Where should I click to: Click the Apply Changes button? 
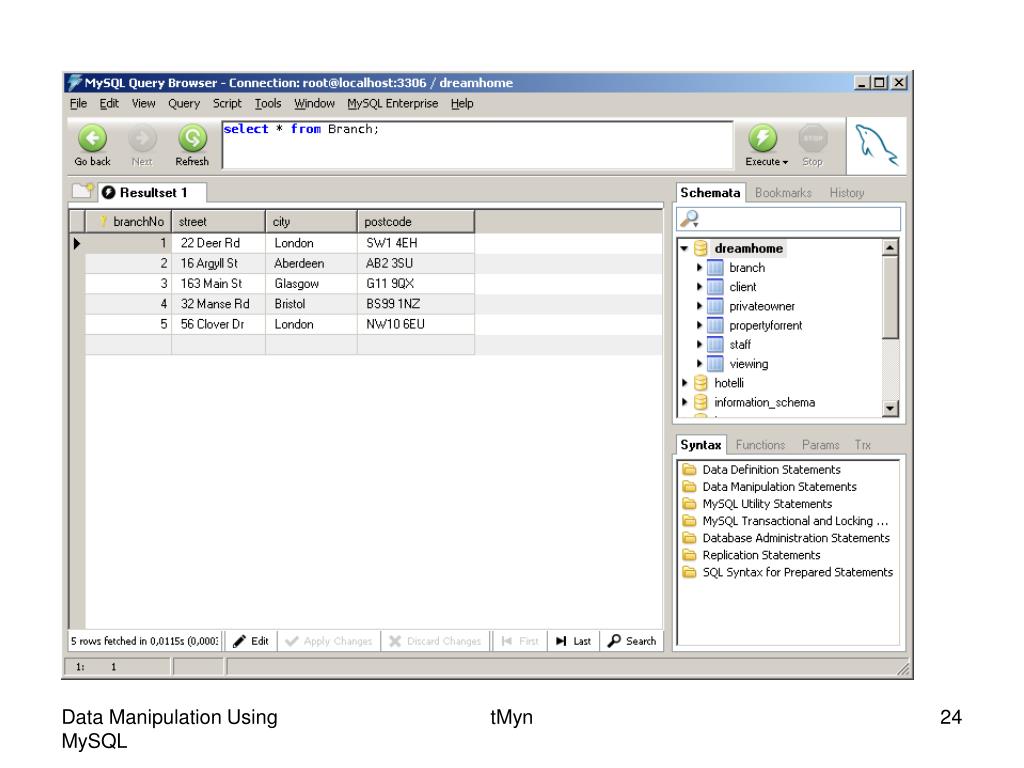329,641
